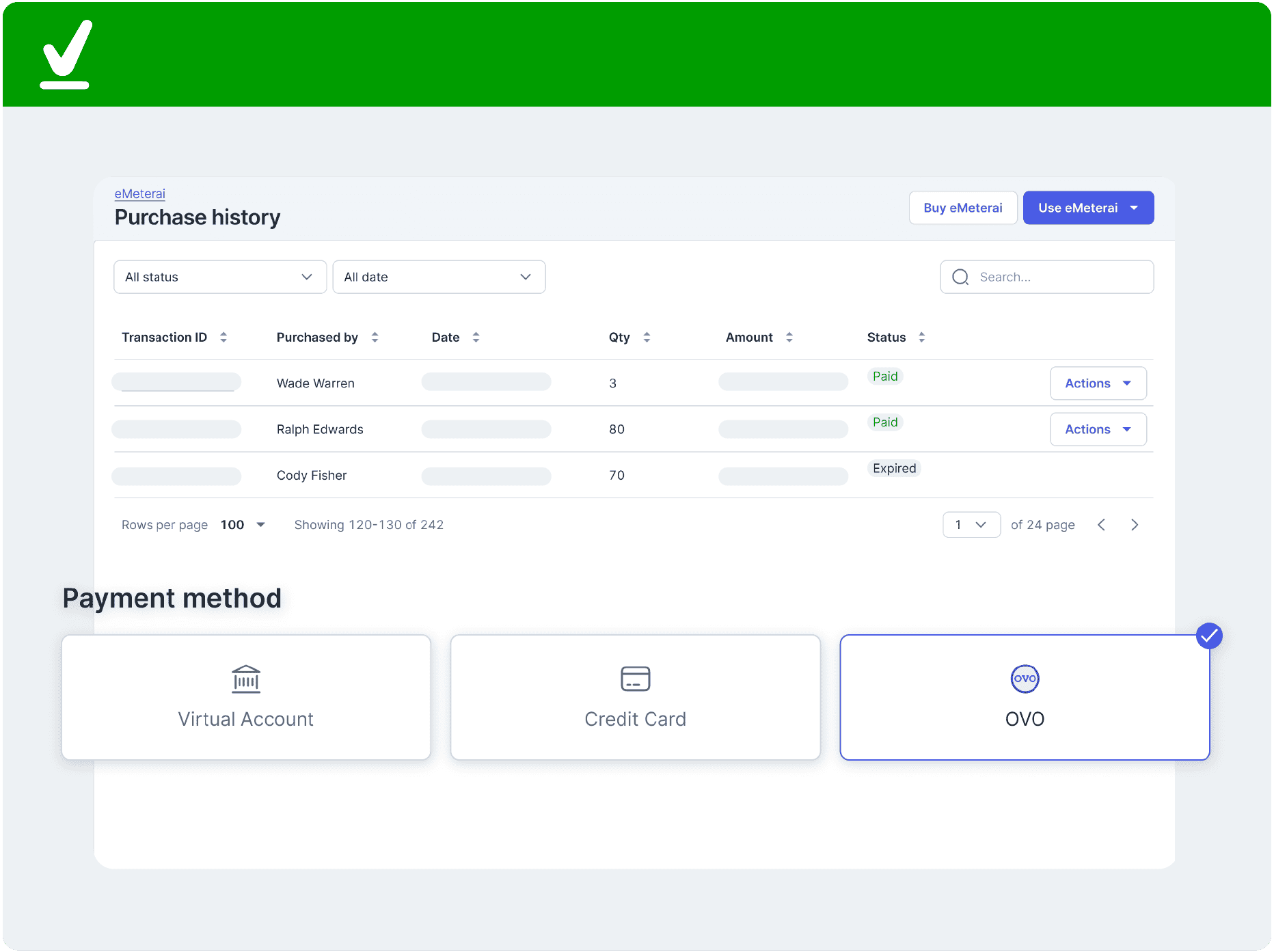Click the Paid badge in Ralph Edwards row
The image size is (1274, 952).
coord(885,422)
